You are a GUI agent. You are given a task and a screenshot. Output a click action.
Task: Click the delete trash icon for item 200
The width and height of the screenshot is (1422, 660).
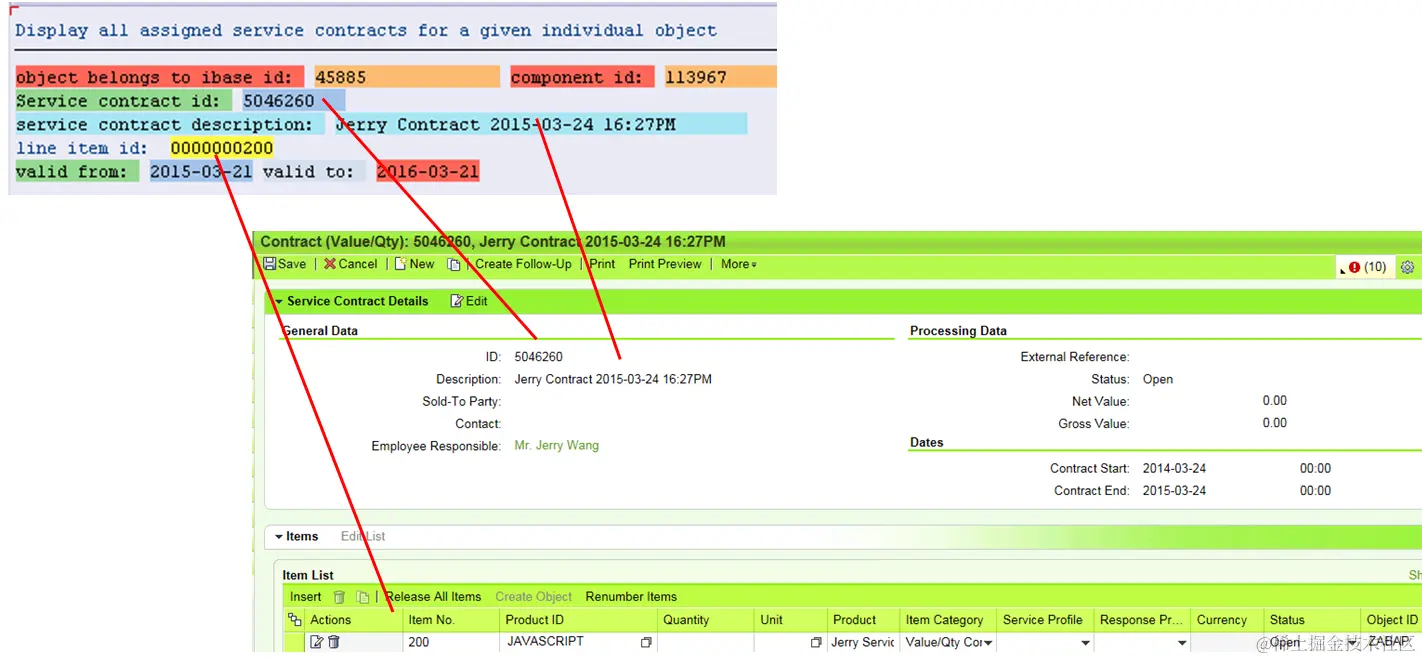[334, 642]
